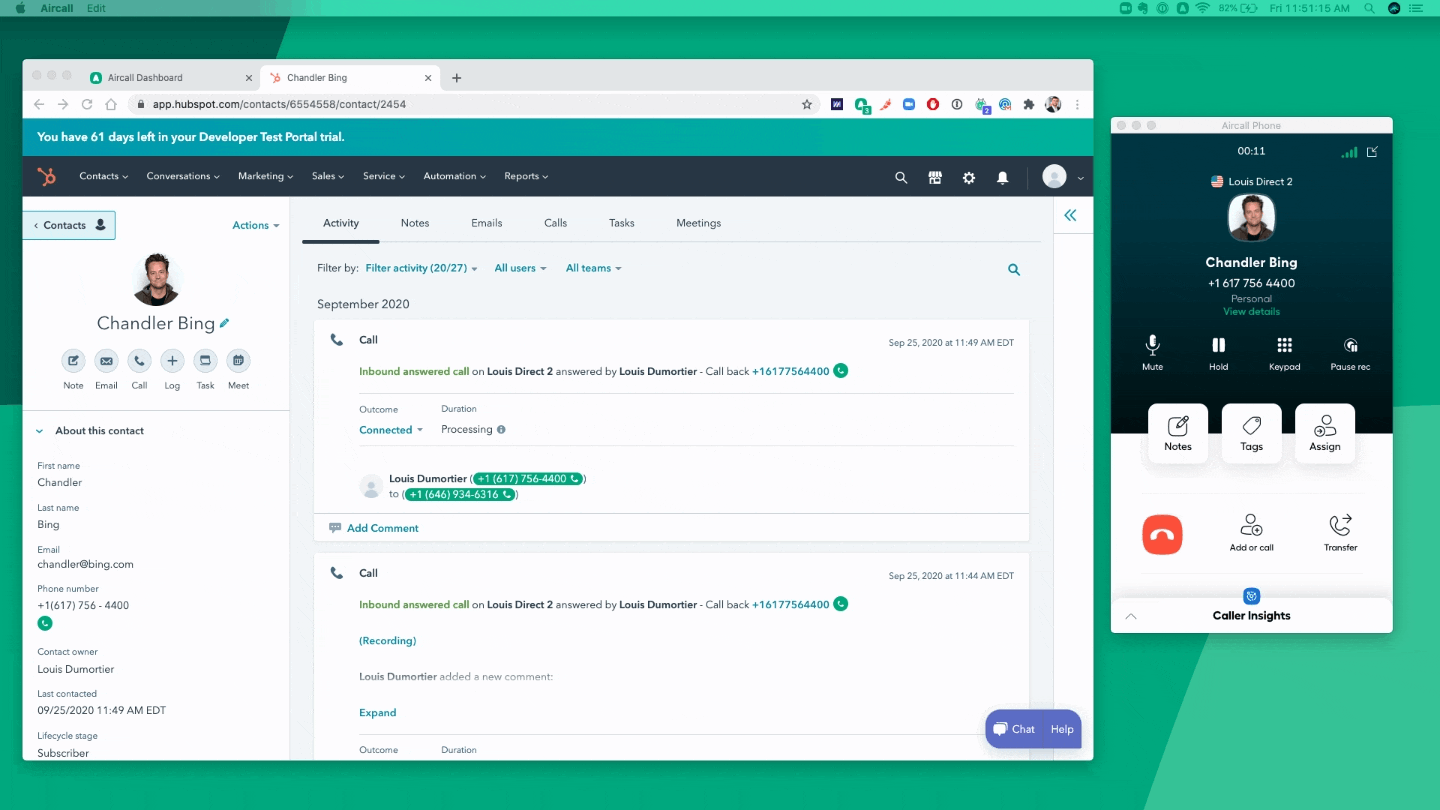Collapse the About this contact section
The width and height of the screenshot is (1440, 810).
(x=40, y=431)
